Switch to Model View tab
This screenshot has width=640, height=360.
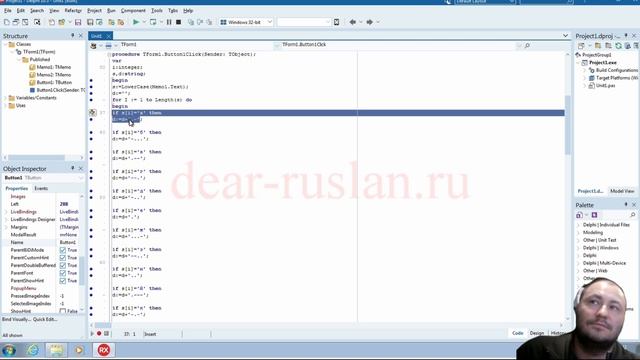click(622, 191)
